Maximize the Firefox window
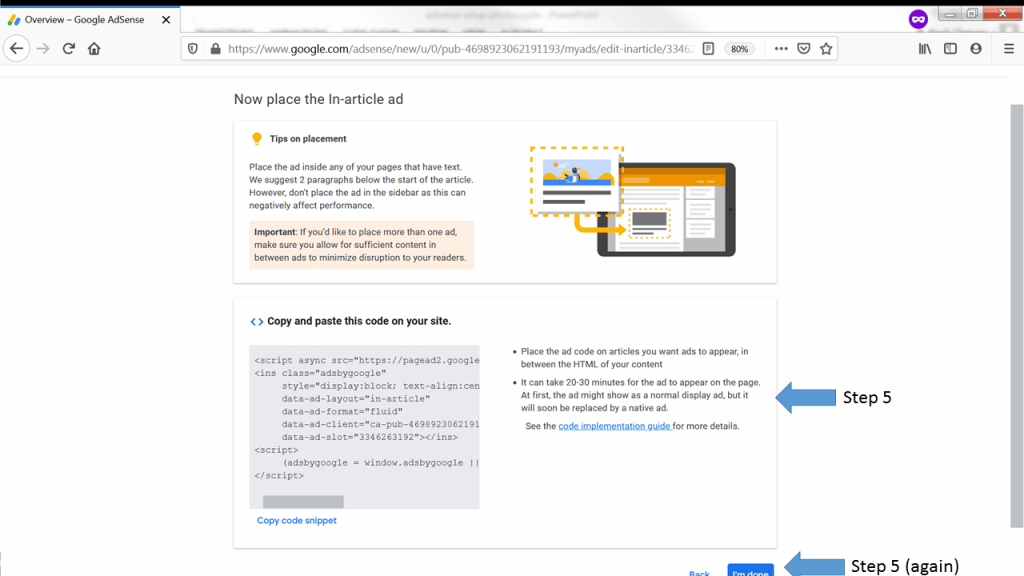The width and height of the screenshot is (1024, 576). [x=972, y=14]
